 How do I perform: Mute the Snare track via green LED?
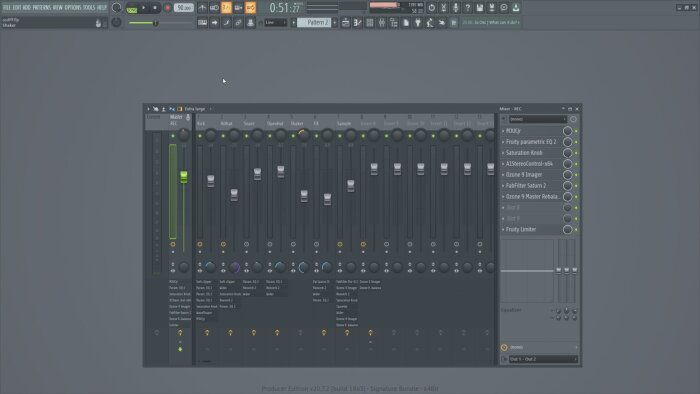click(246, 136)
